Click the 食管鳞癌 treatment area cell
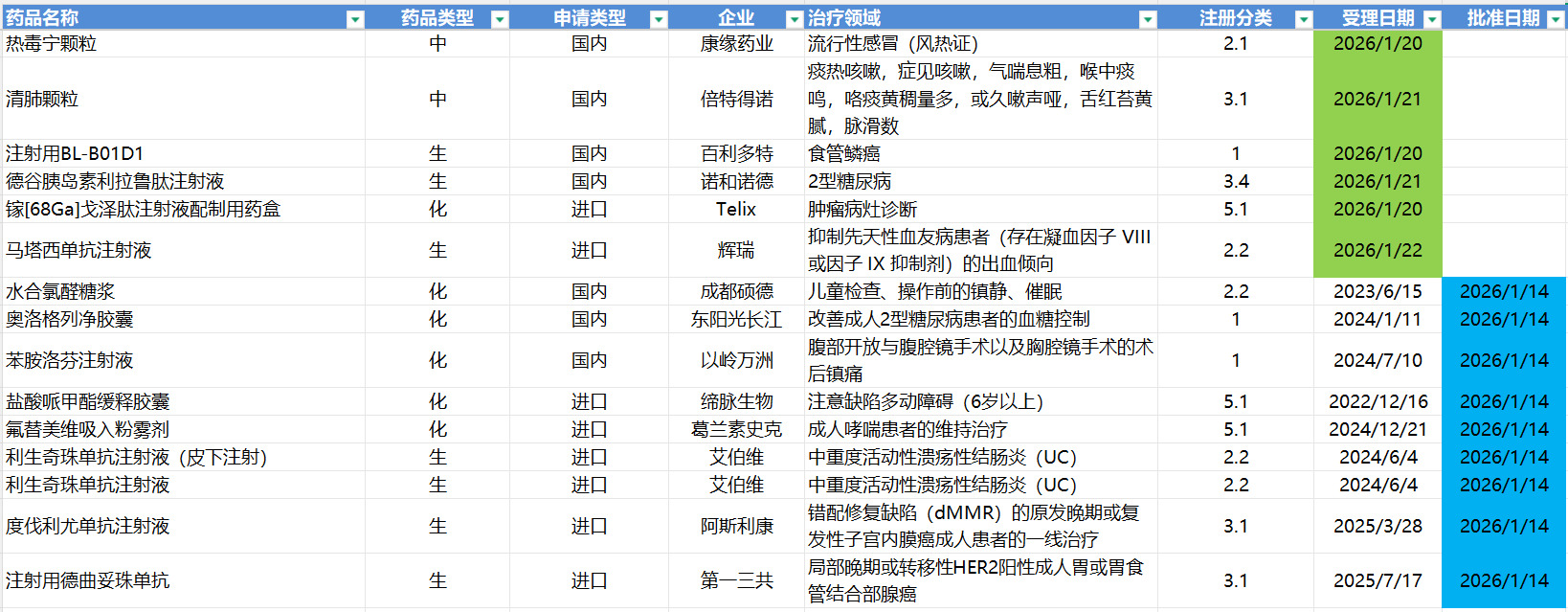 [x=844, y=154]
